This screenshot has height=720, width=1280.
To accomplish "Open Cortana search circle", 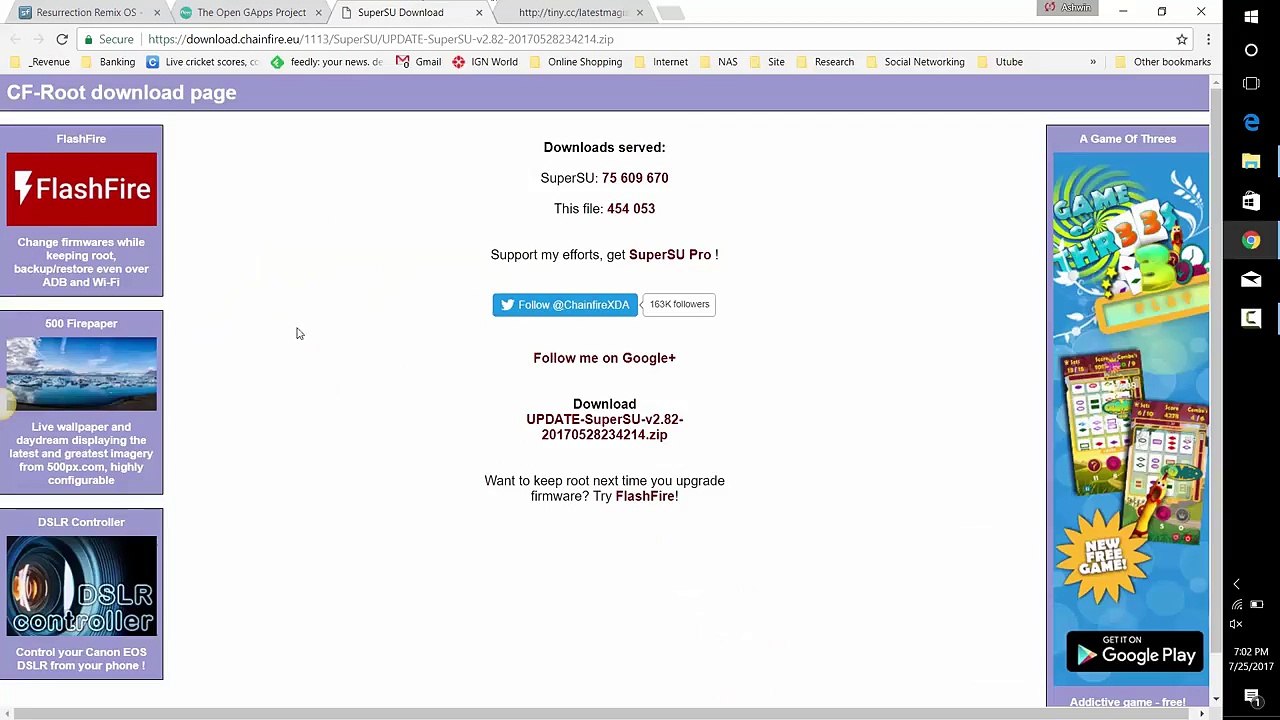I will pyautogui.click(x=1251, y=50).
